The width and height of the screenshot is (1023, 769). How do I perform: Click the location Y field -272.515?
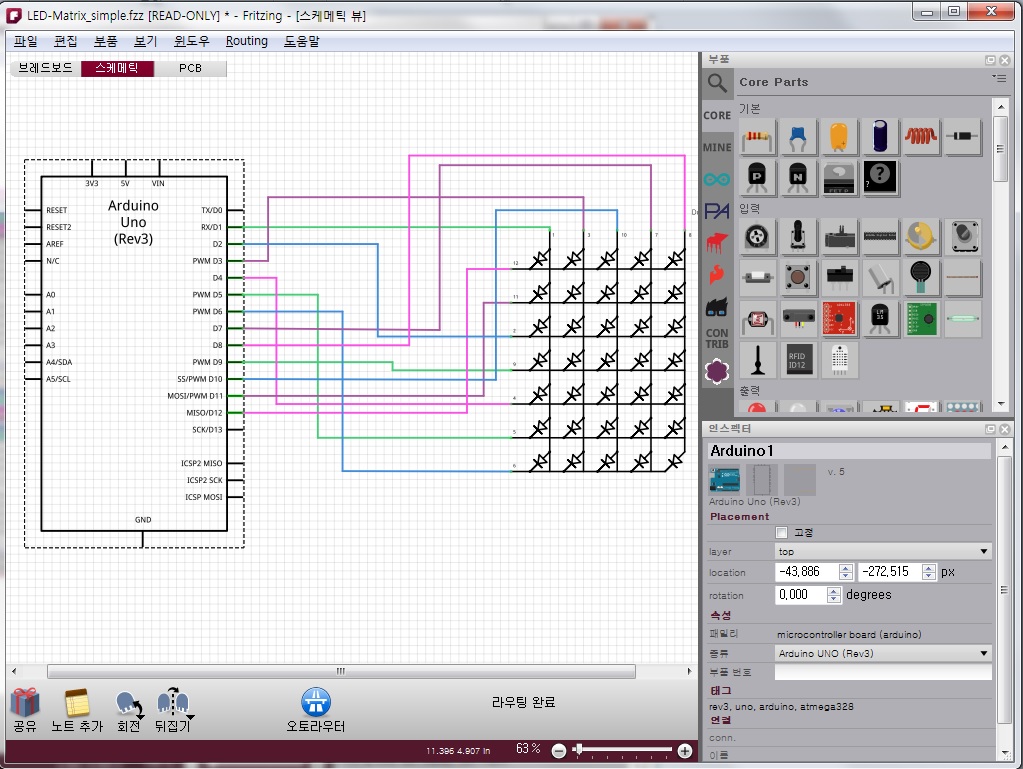coord(890,572)
